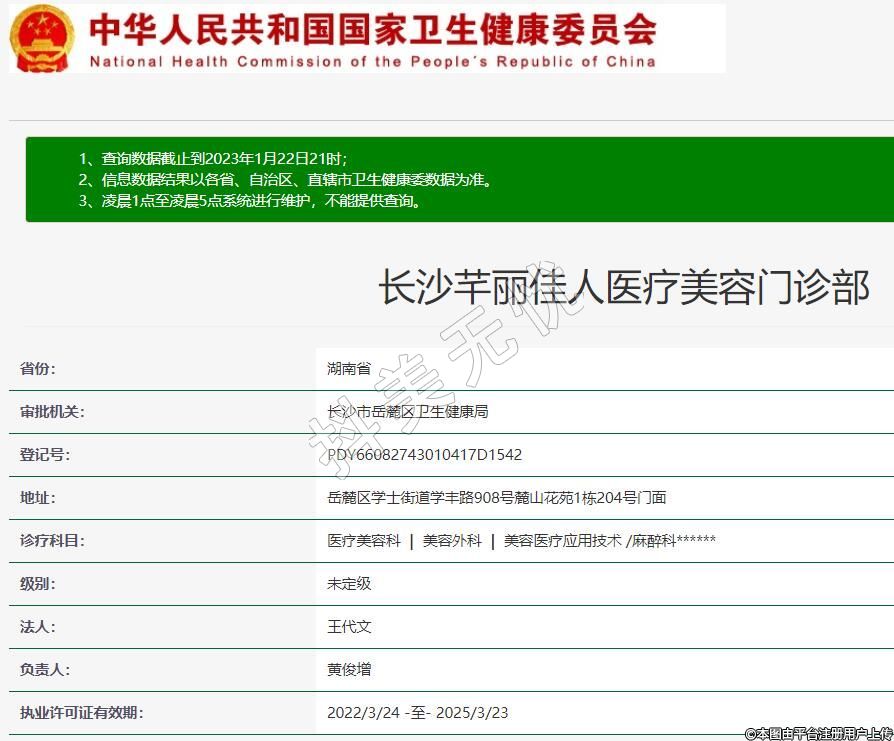
Task: Click the registration number PDY66082743010417D1542
Action: pos(425,454)
